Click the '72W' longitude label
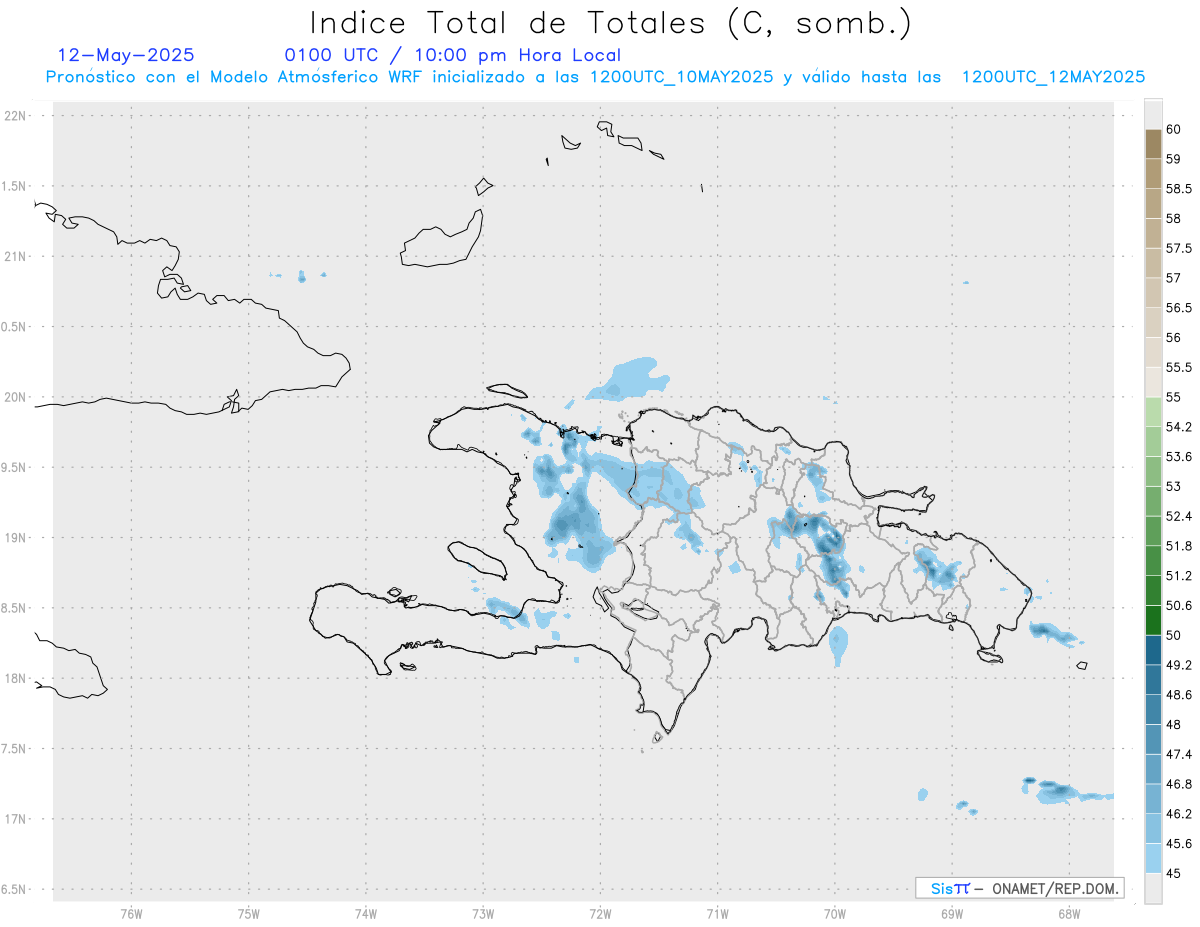The width and height of the screenshot is (1200, 927). [600, 915]
